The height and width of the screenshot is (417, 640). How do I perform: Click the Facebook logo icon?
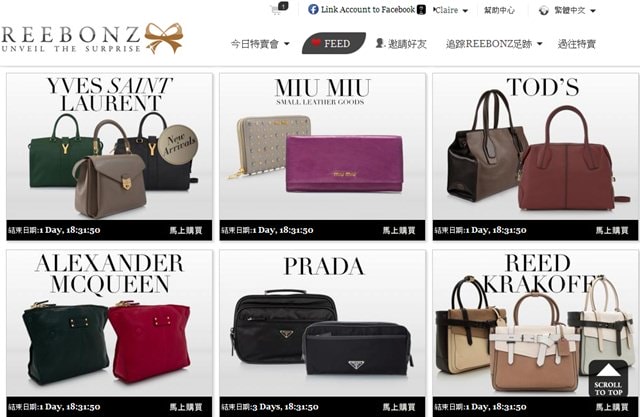click(x=313, y=9)
